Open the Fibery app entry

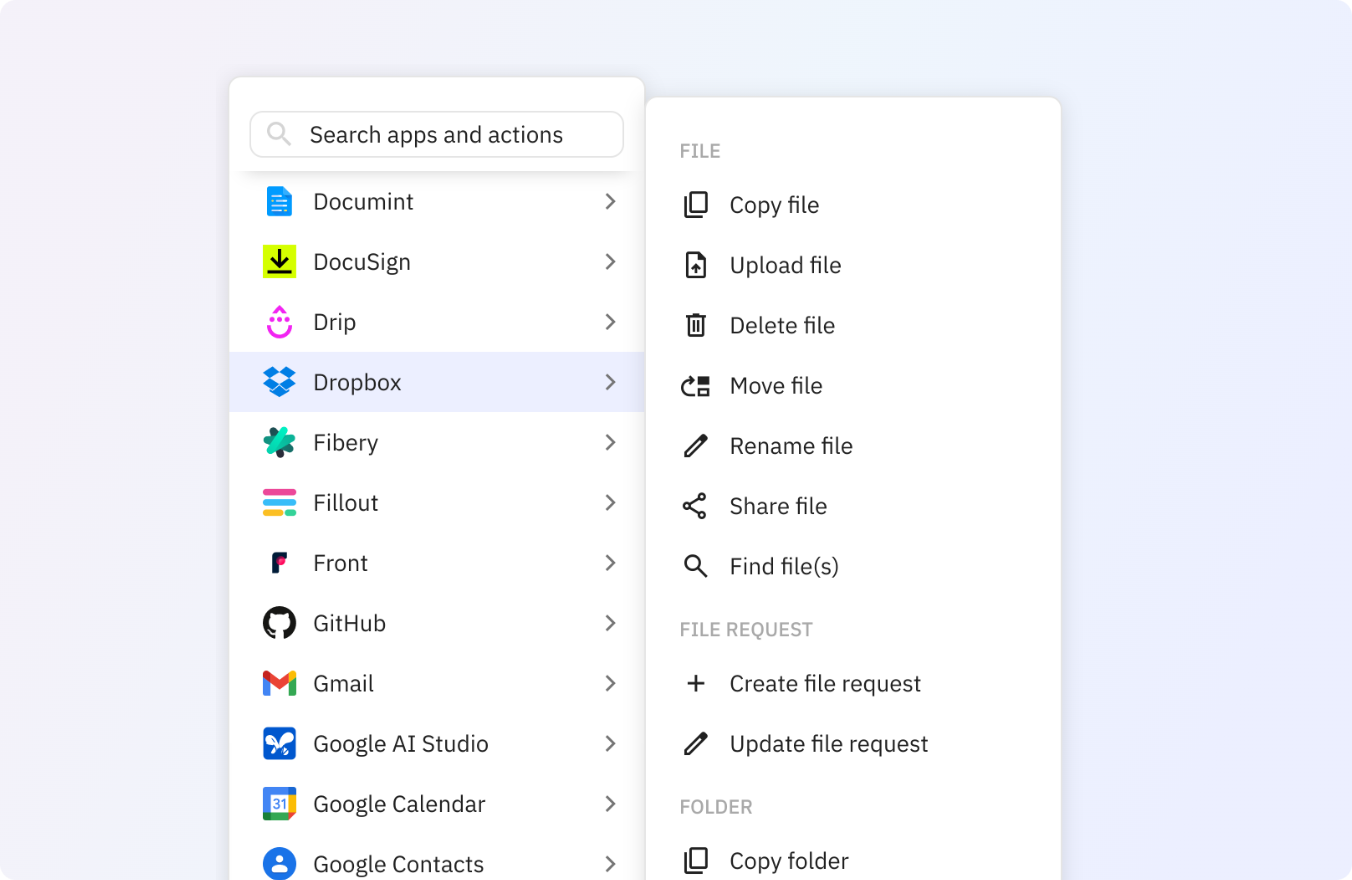tap(437, 442)
